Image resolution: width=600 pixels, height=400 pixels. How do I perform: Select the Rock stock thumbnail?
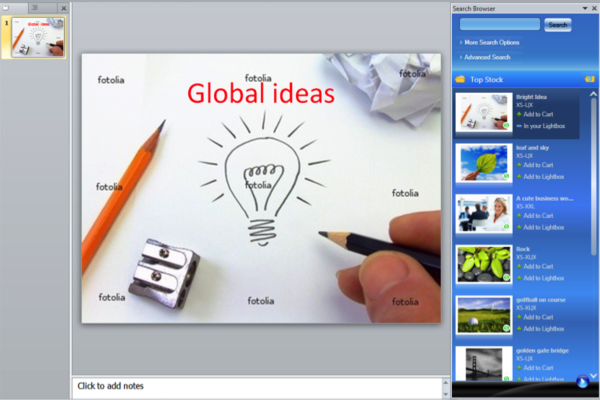(484, 264)
